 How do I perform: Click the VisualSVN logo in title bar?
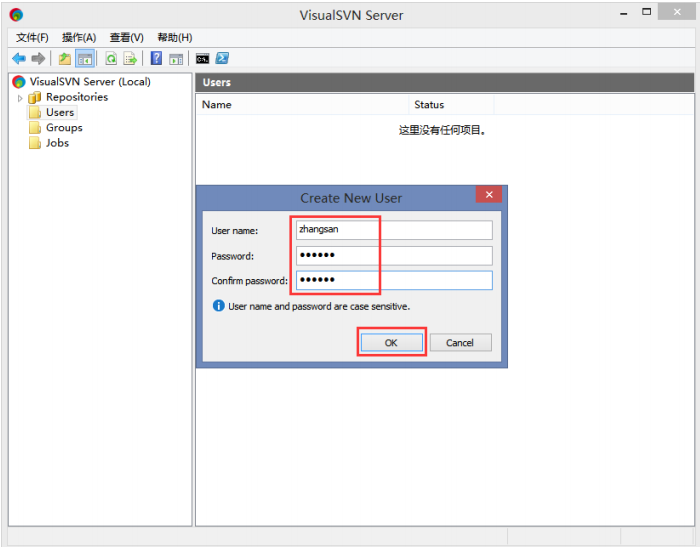pos(17,15)
